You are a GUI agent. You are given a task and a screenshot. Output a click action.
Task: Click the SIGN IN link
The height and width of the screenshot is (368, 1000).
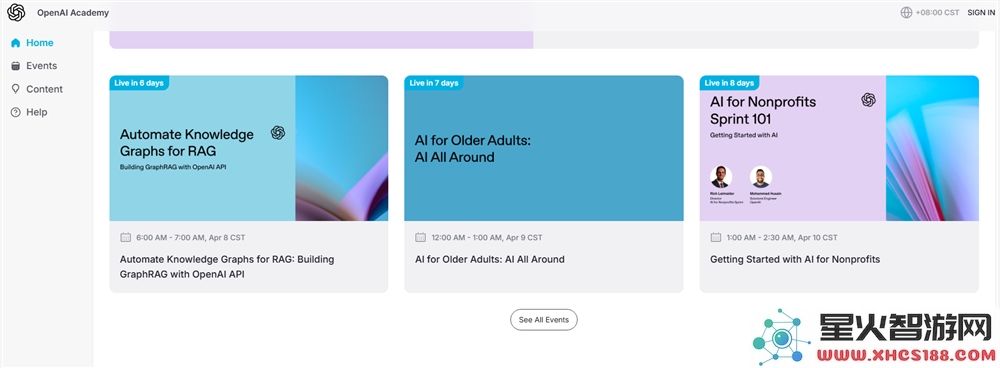click(x=981, y=13)
